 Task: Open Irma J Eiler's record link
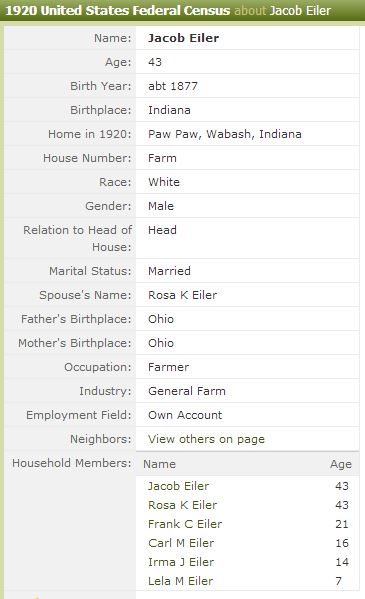(x=181, y=562)
